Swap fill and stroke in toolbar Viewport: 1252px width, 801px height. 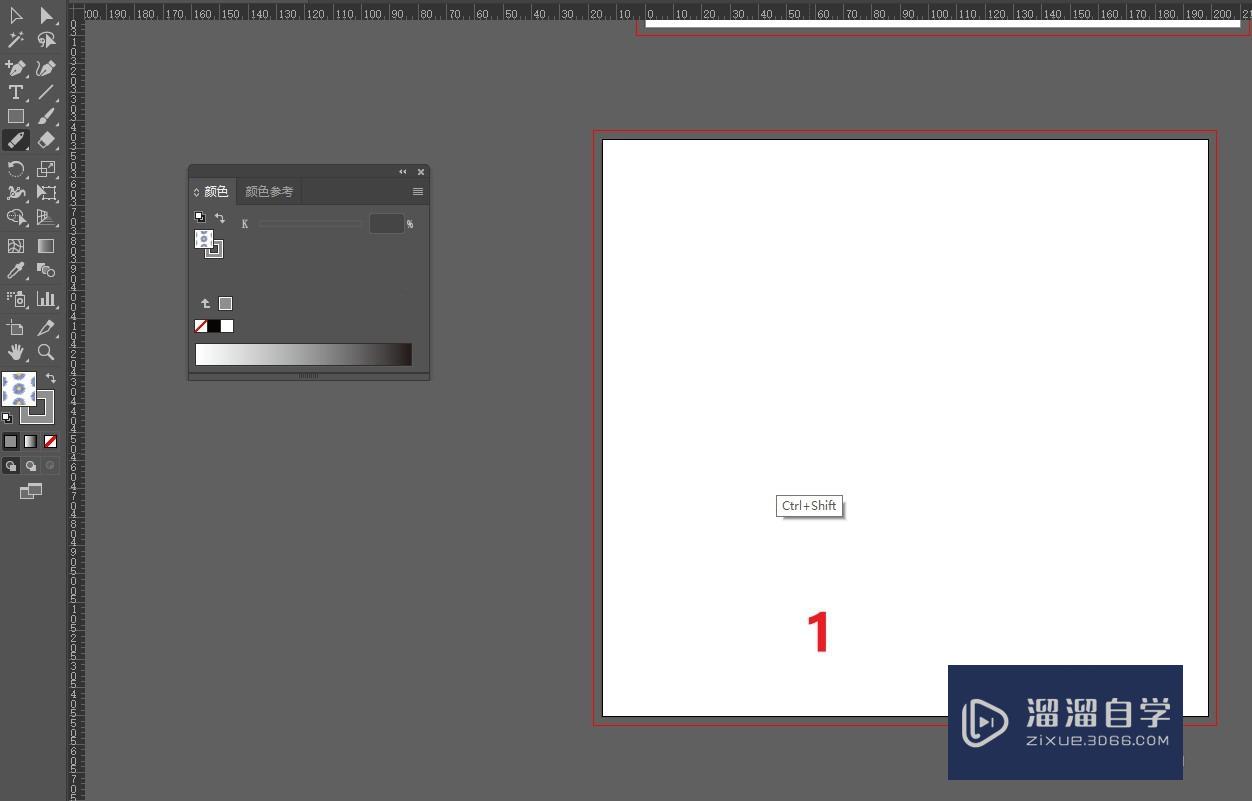pos(51,378)
